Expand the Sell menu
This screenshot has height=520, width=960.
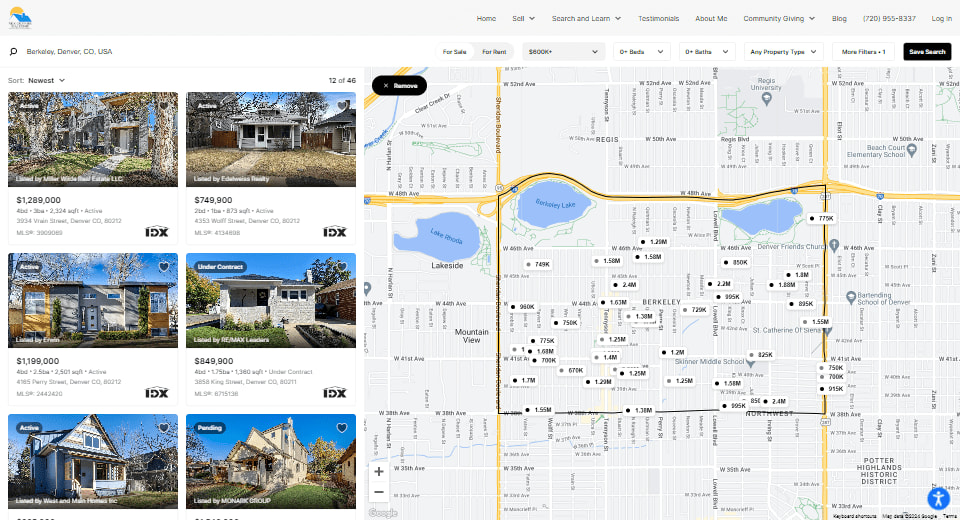pyautogui.click(x=523, y=18)
